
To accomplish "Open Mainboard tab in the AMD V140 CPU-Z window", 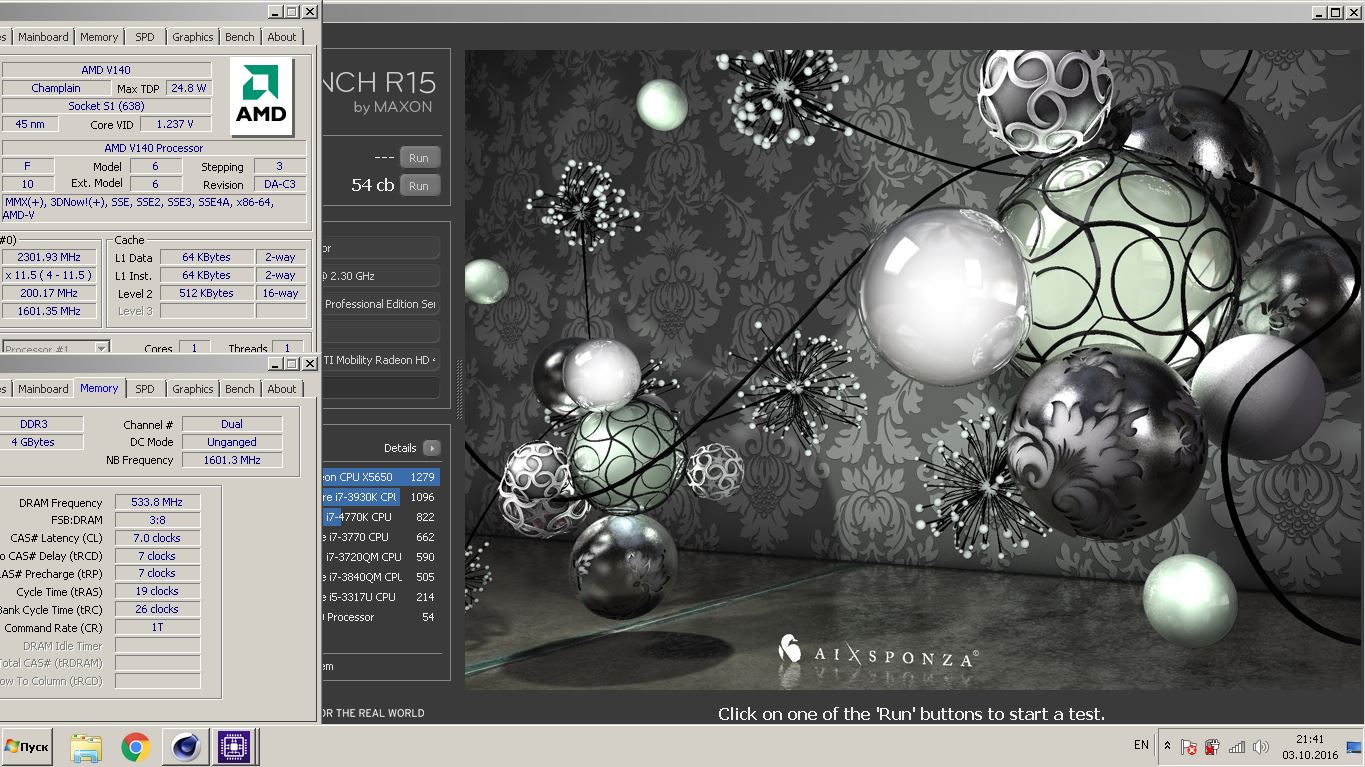I will (x=43, y=37).
